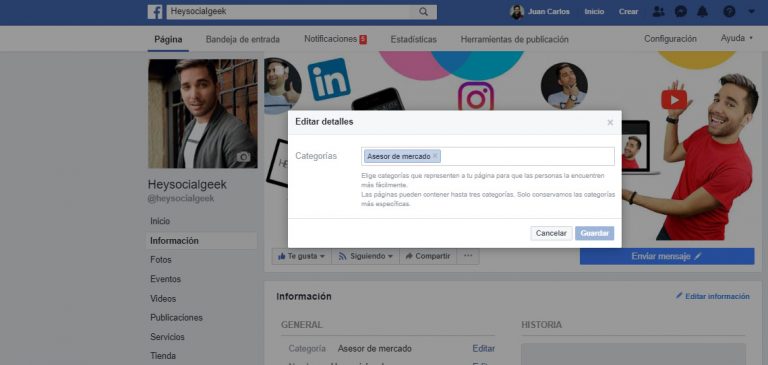Image resolution: width=768 pixels, height=365 pixels.
Task: Close the Editar detalles dialog
Action: tap(610, 122)
